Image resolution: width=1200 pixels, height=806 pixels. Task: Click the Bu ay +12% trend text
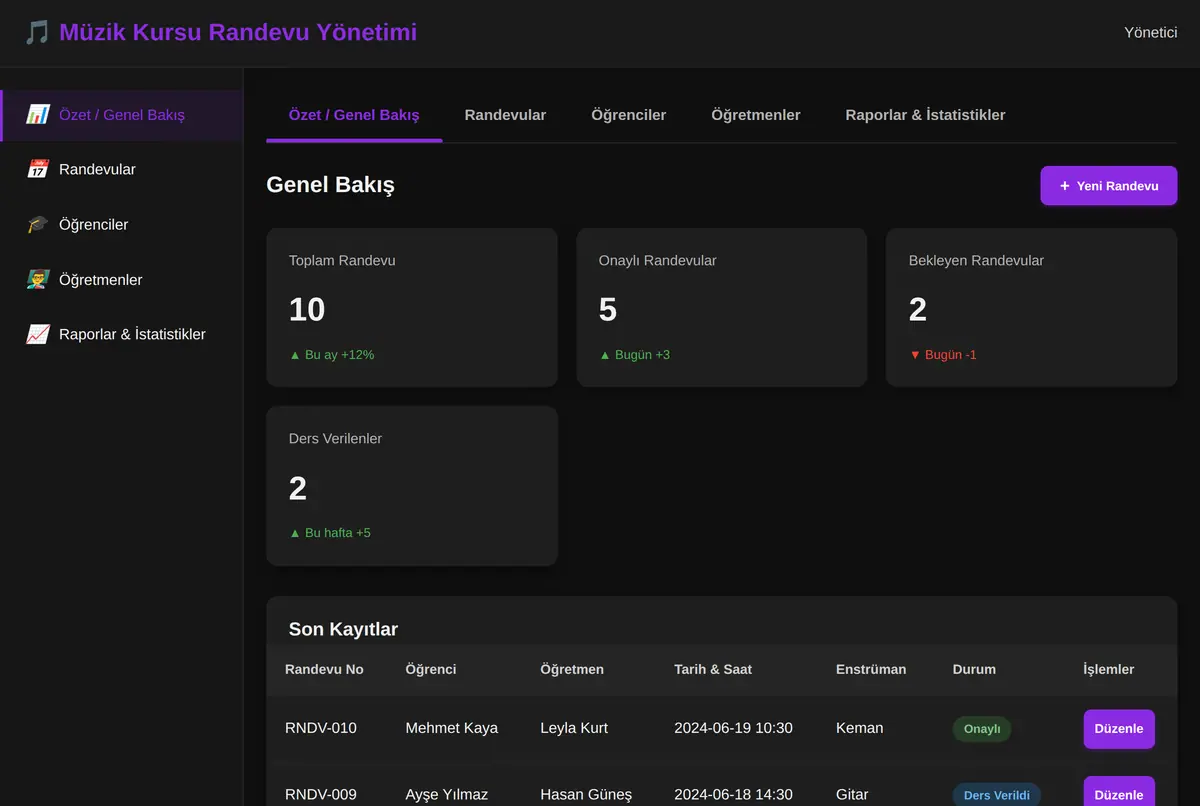pyautogui.click(x=332, y=355)
